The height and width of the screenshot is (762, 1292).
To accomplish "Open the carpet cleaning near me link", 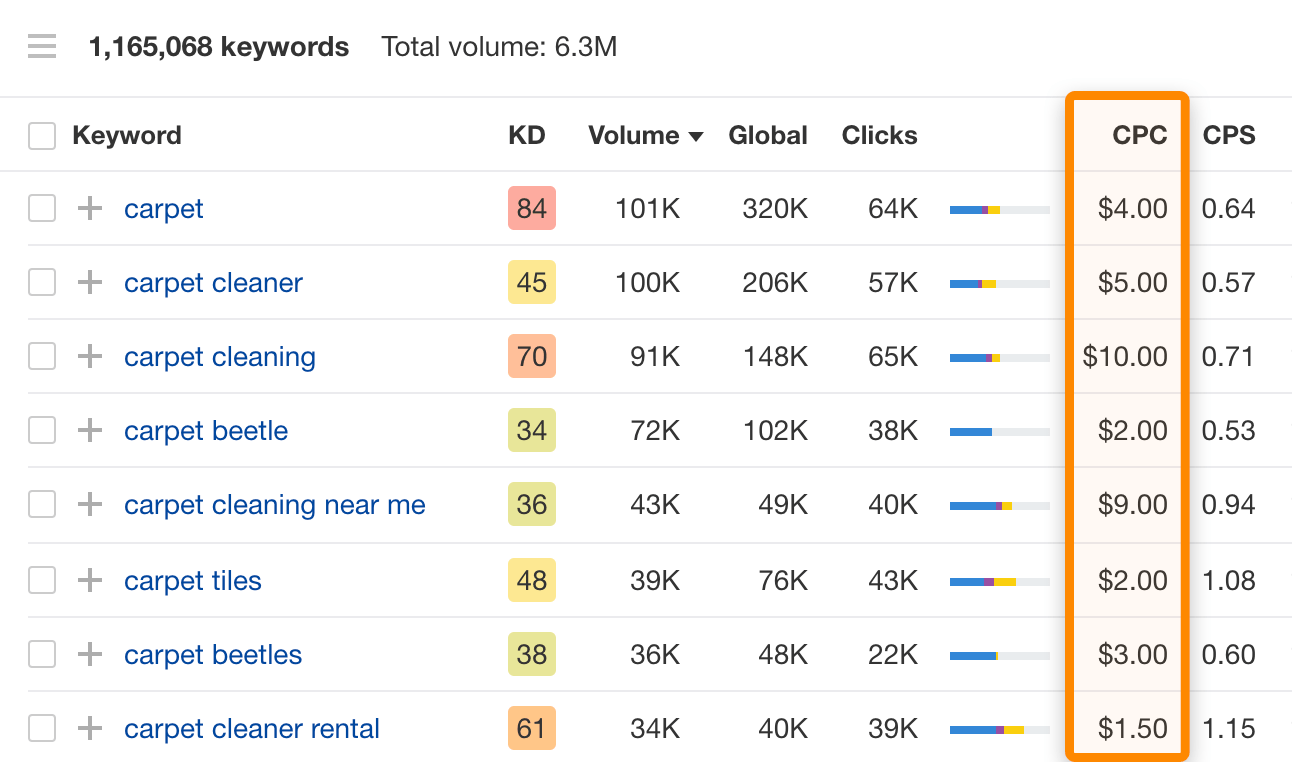I will pos(275,505).
